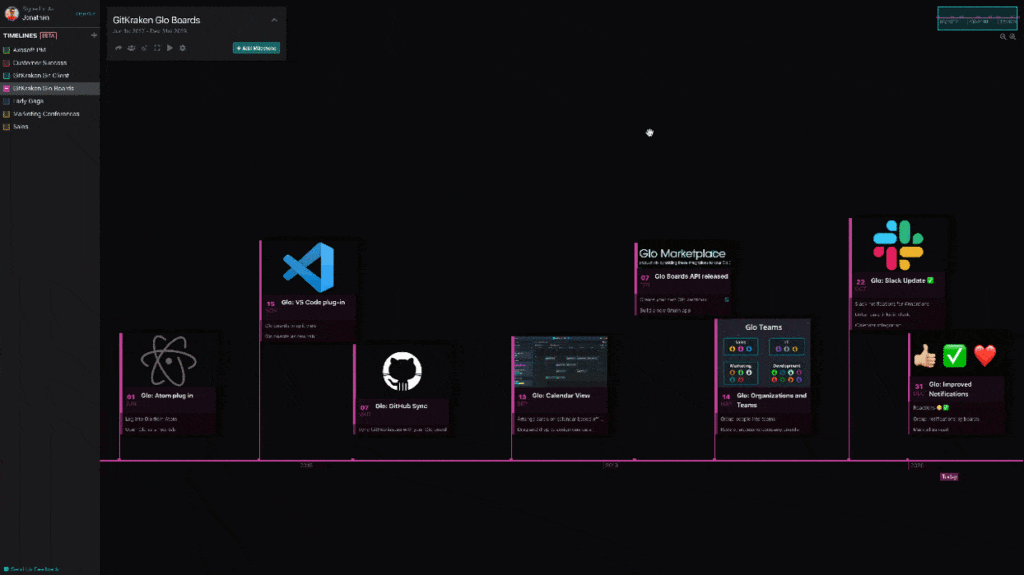Click the Calendar View screenshot thumbnail
This screenshot has width=1024, height=575.
coord(560,362)
